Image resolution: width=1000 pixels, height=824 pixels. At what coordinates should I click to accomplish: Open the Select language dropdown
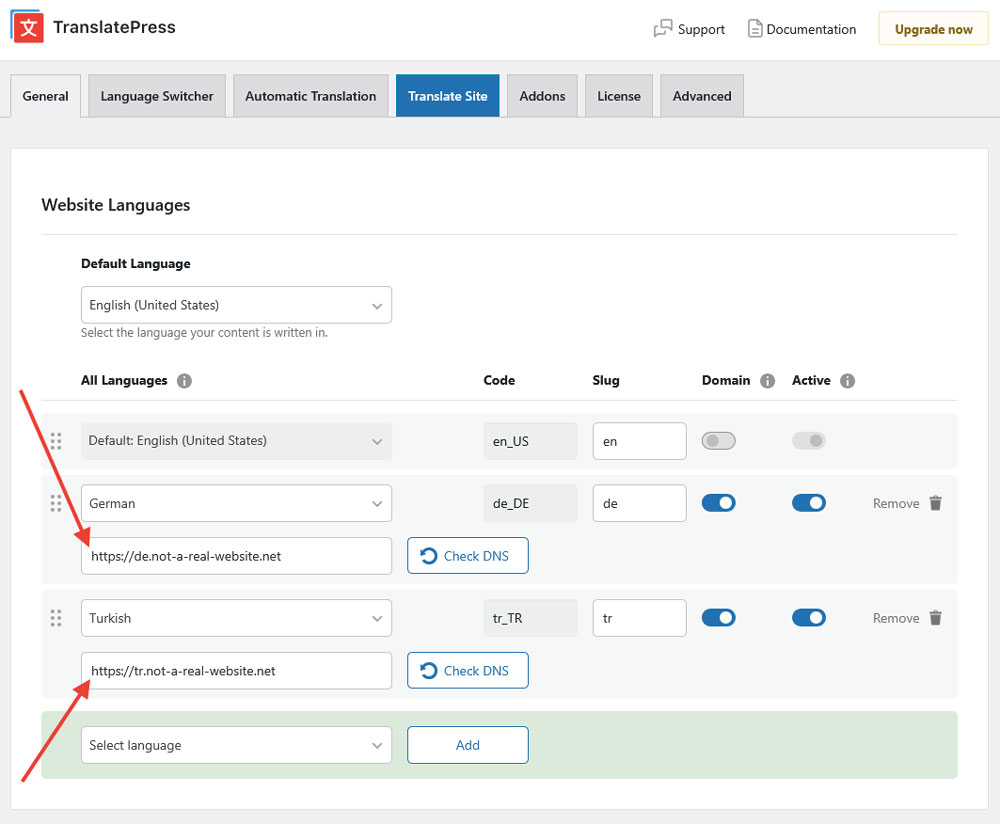(236, 745)
